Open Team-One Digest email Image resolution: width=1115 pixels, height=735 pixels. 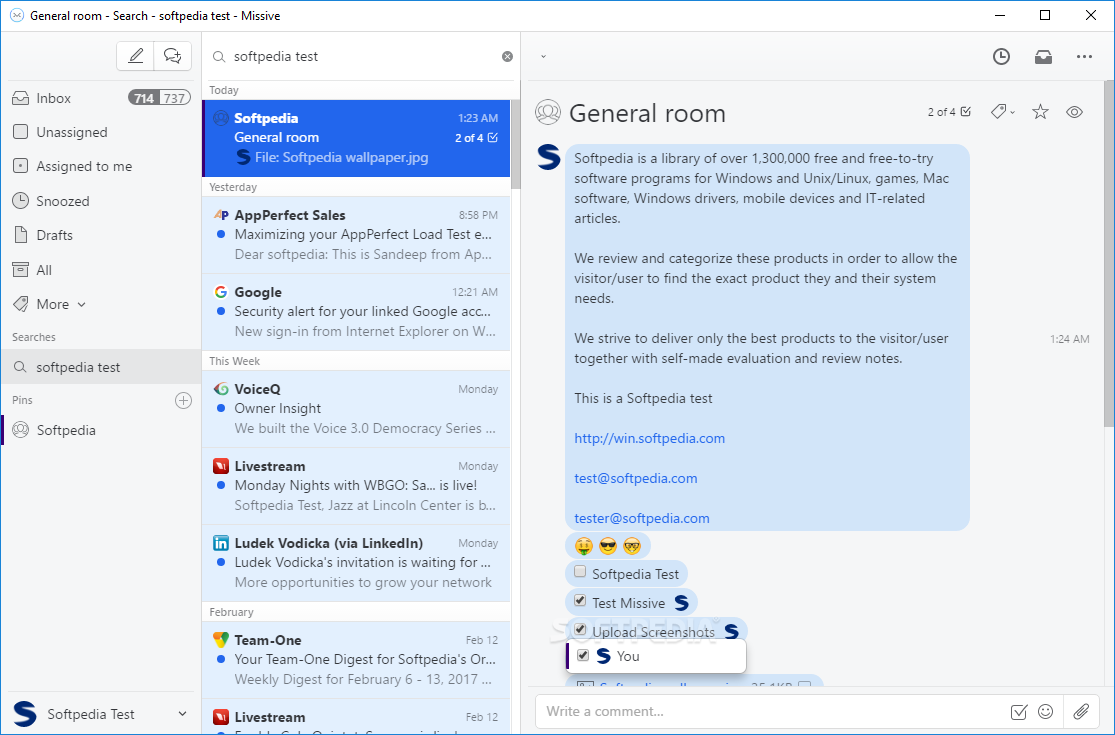coord(356,660)
